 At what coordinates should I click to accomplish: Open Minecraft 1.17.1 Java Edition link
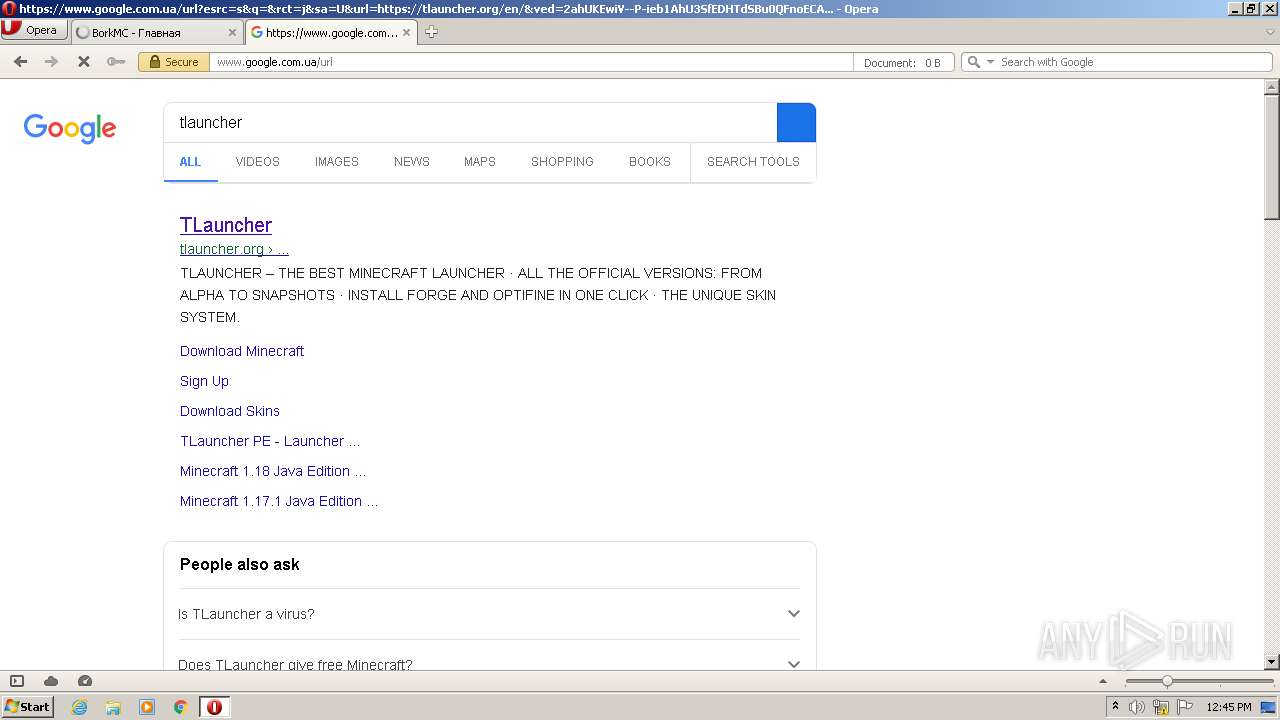coord(279,501)
